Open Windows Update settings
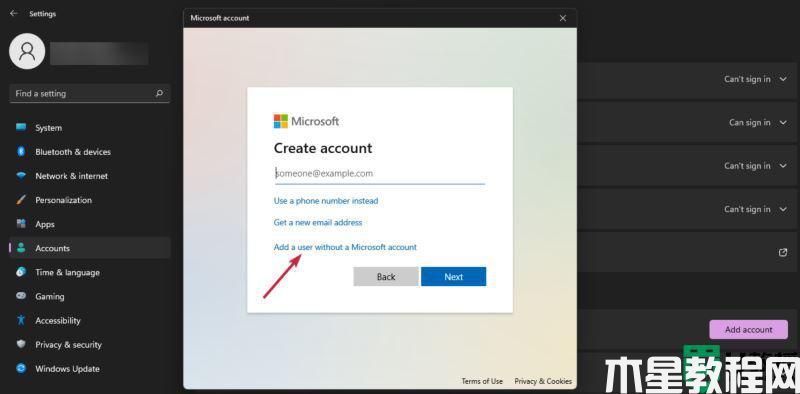This screenshot has width=800, height=394. [x=90, y=368]
